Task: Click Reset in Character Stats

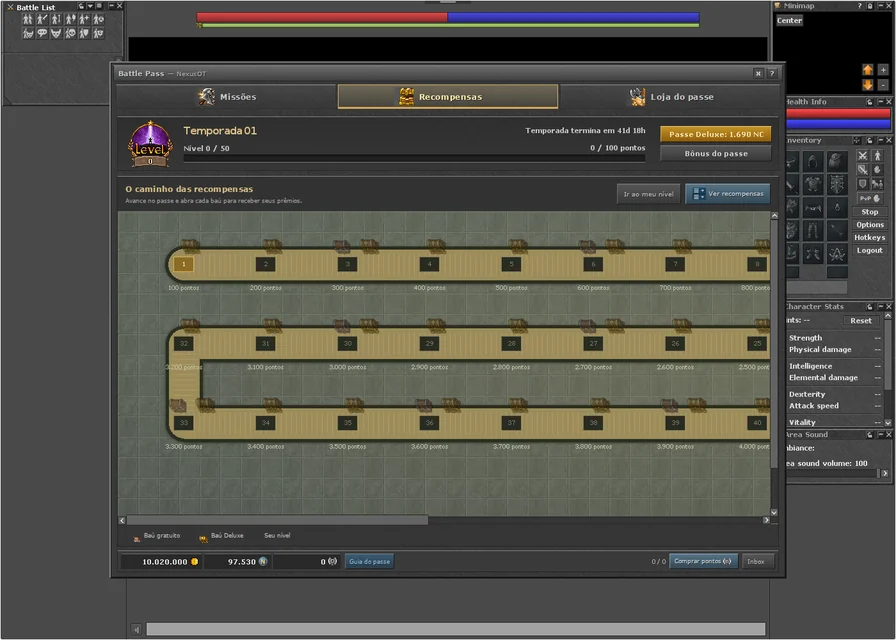Action: (861, 321)
